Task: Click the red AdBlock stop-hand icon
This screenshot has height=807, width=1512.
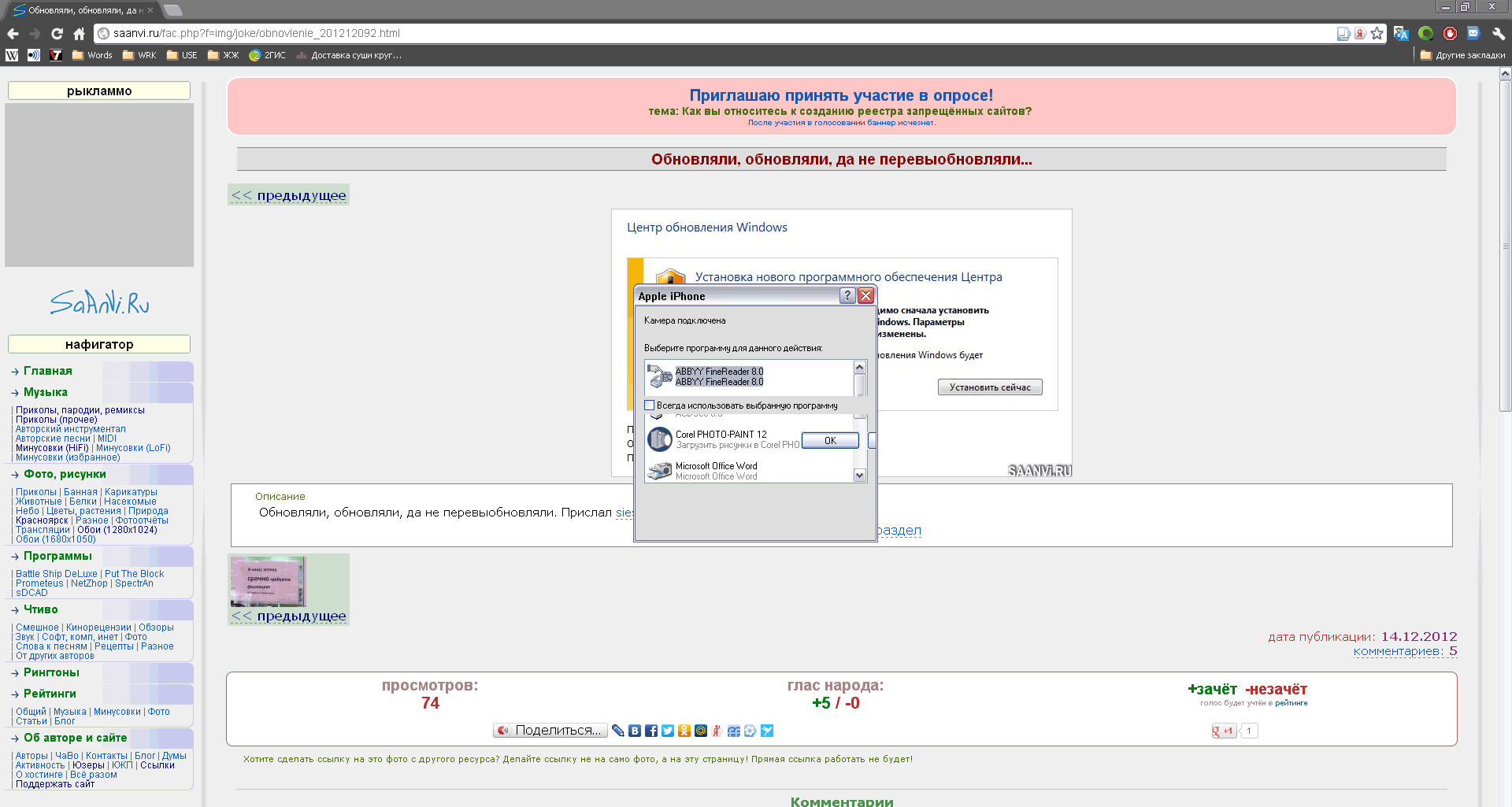Action: tap(1450, 33)
